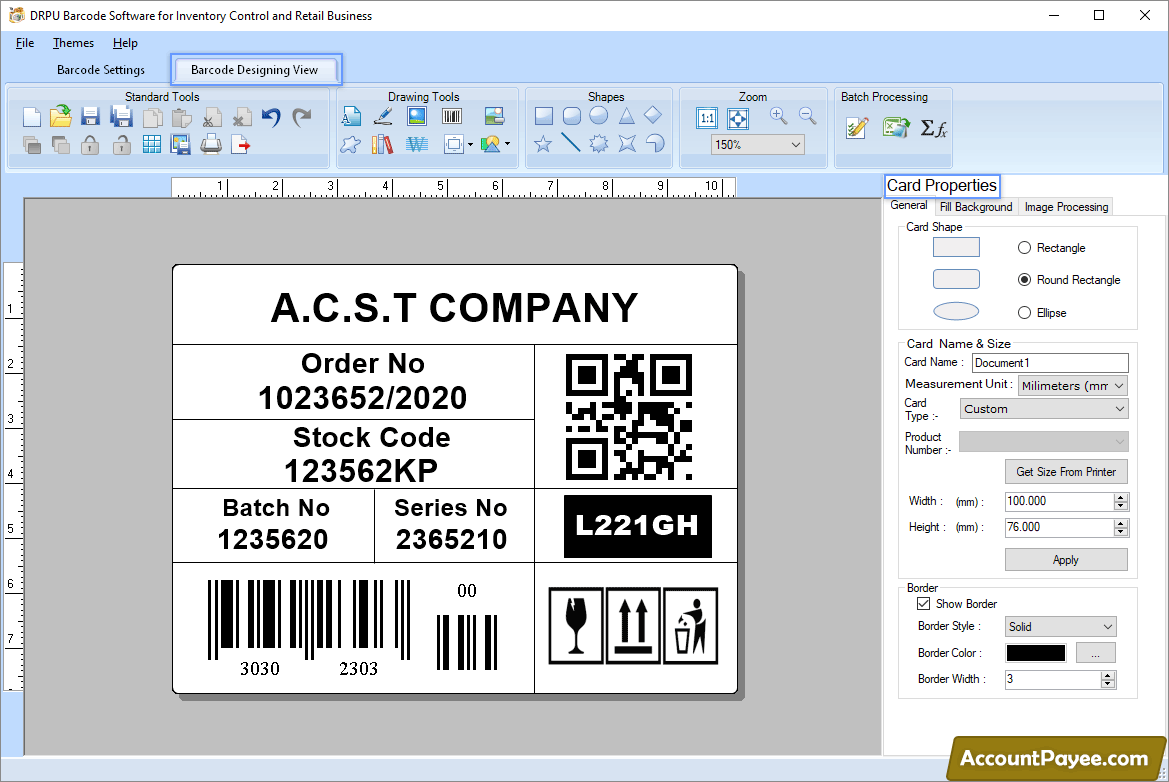Screen dimensions: 1169x782
Task: Toggle the grid view icon
Action: point(151,145)
